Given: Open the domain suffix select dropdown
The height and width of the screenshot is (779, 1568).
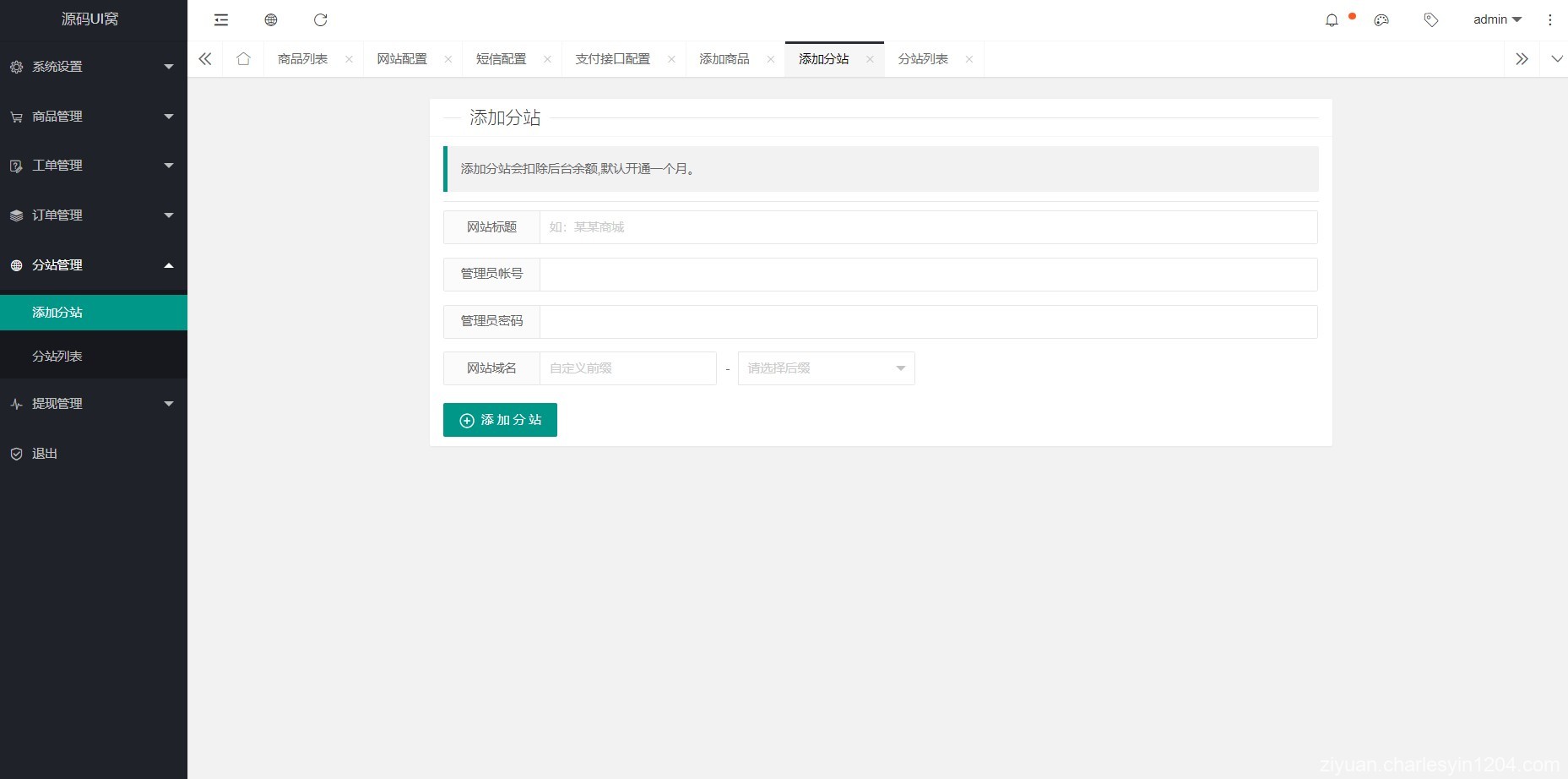Looking at the screenshot, I should 826,368.
